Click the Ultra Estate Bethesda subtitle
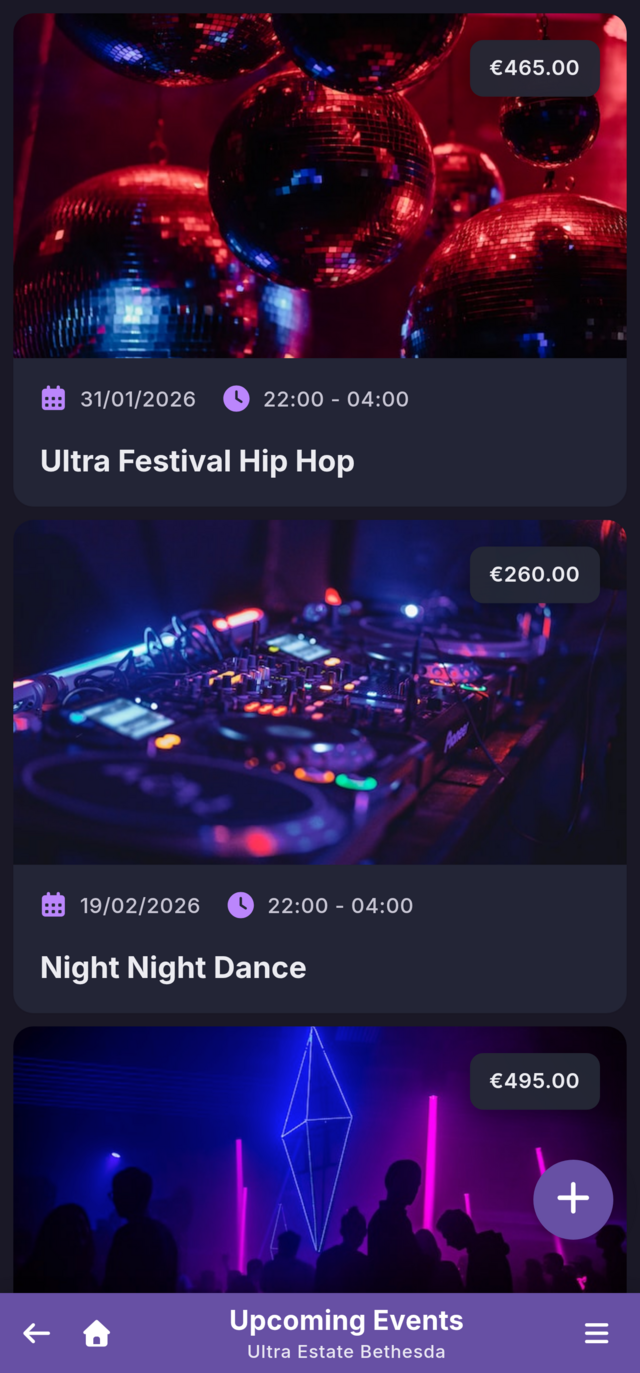The height and width of the screenshot is (1373, 640). point(346,1351)
